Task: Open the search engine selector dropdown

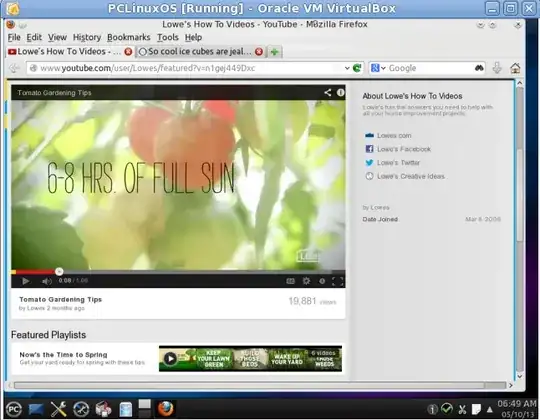Action: click(378, 68)
